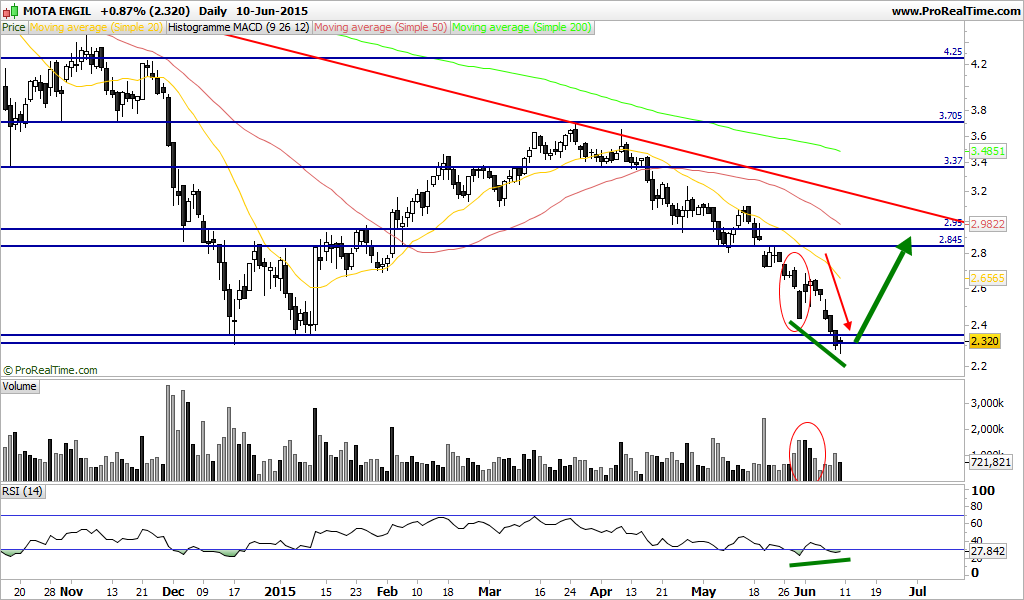1024x600 pixels.
Task: Open Moving average (Simple 200) label
Action: 522,27
